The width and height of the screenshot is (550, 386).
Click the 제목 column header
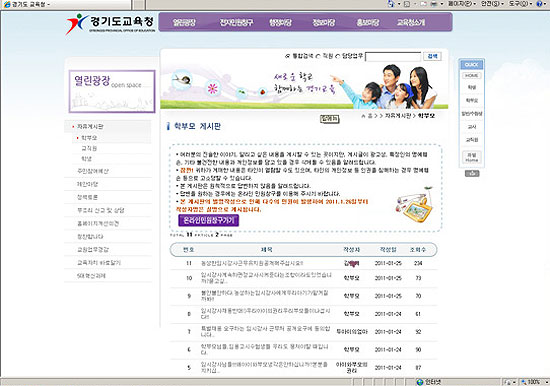pos(267,250)
